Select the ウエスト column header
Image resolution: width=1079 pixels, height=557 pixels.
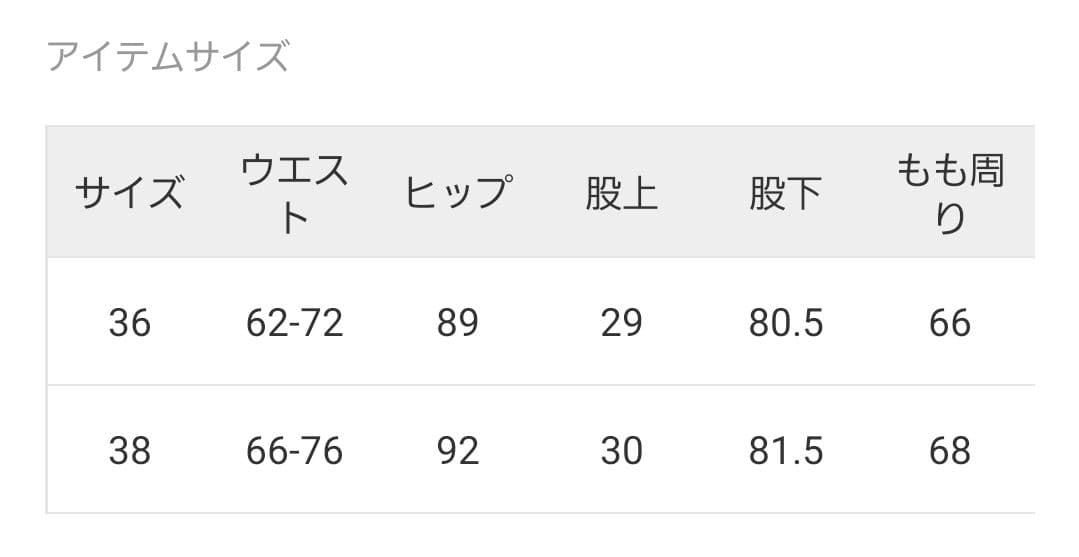coord(294,193)
